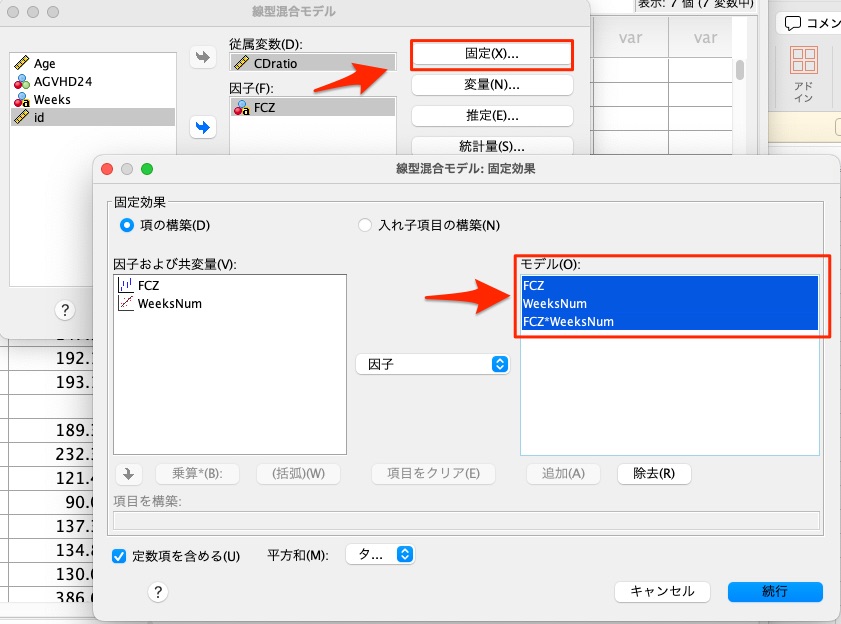
Task: Click the アドイン icon in the ribbon
Action: point(803,74)
